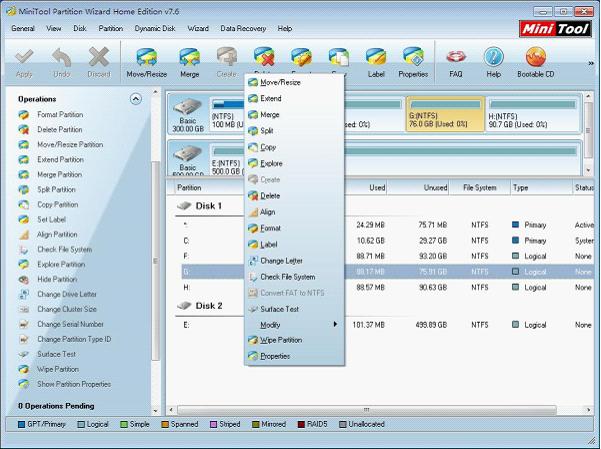
Task: Choose Wipe Partition in the context menu
Action: pyautogui.click(x=294, y=340)
